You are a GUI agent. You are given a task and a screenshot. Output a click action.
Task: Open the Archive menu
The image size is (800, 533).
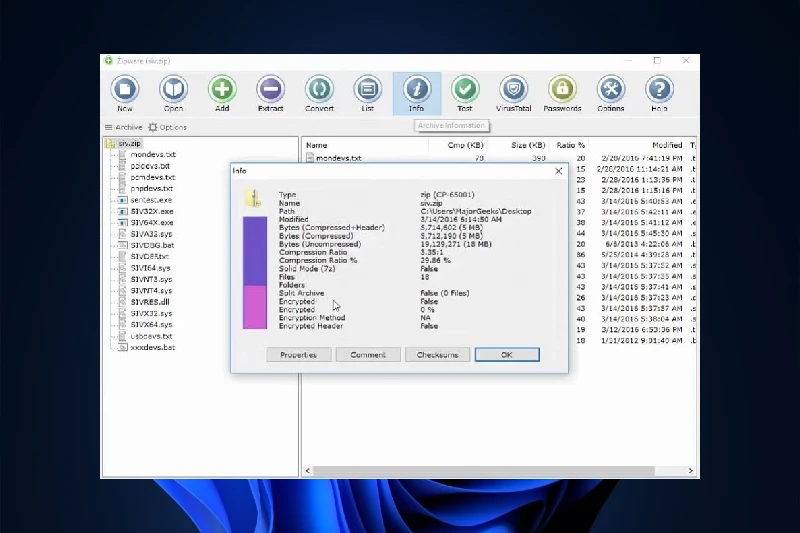point(123,127)
